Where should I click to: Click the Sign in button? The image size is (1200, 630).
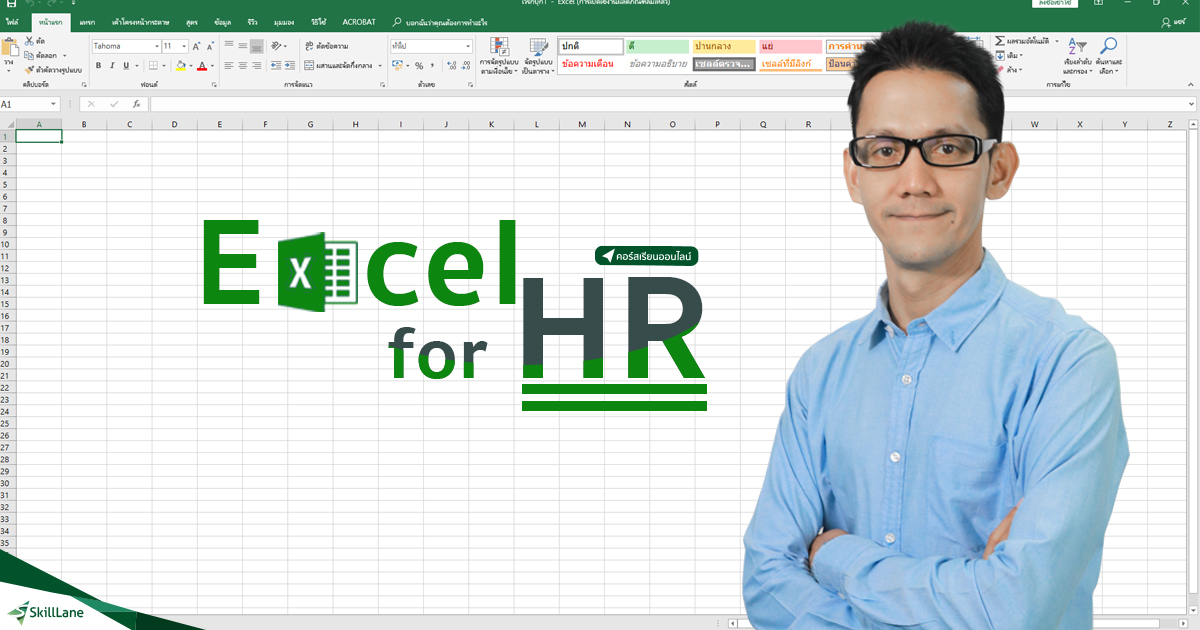(1055, 4)
